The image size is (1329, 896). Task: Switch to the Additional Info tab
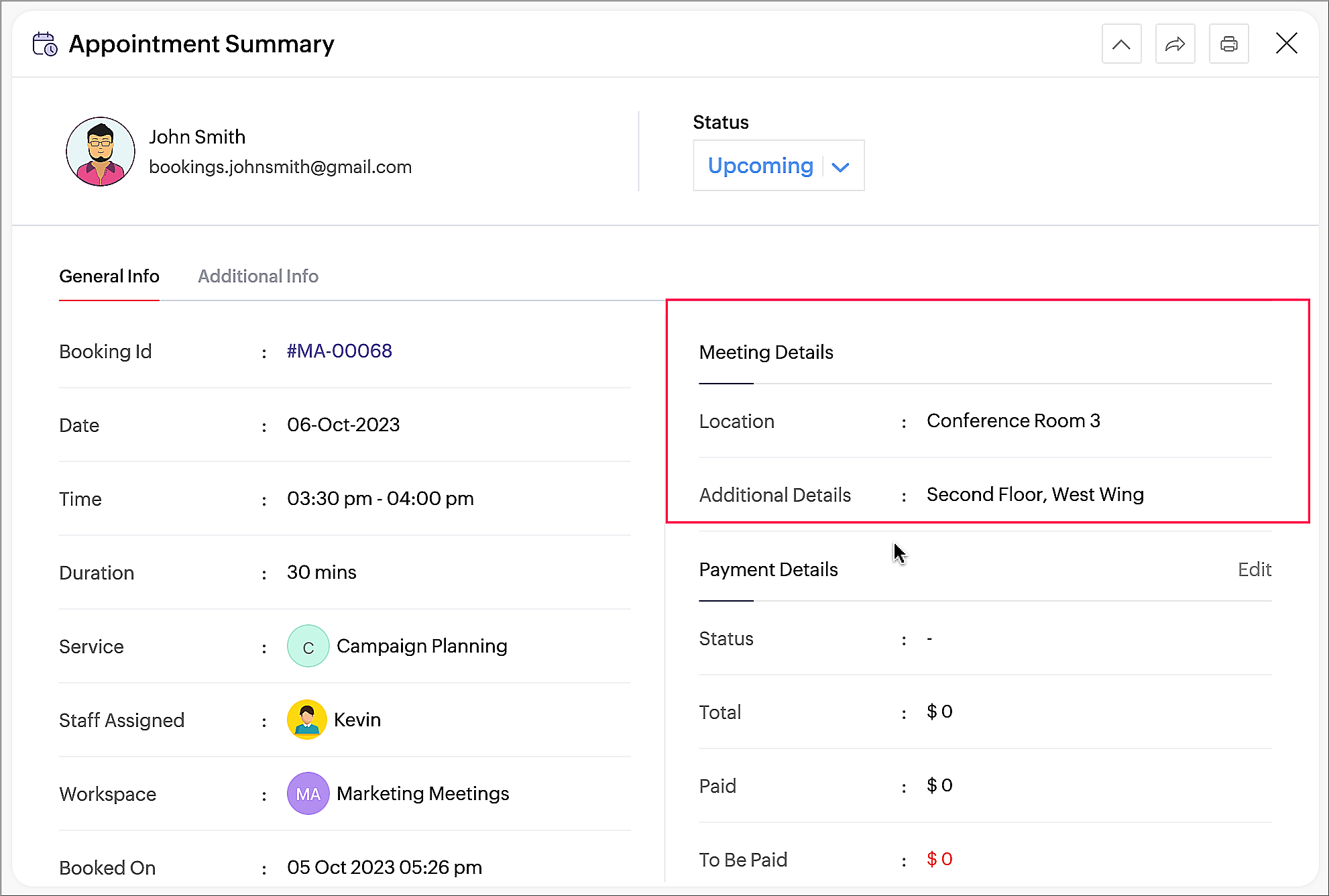pos(258,276)
